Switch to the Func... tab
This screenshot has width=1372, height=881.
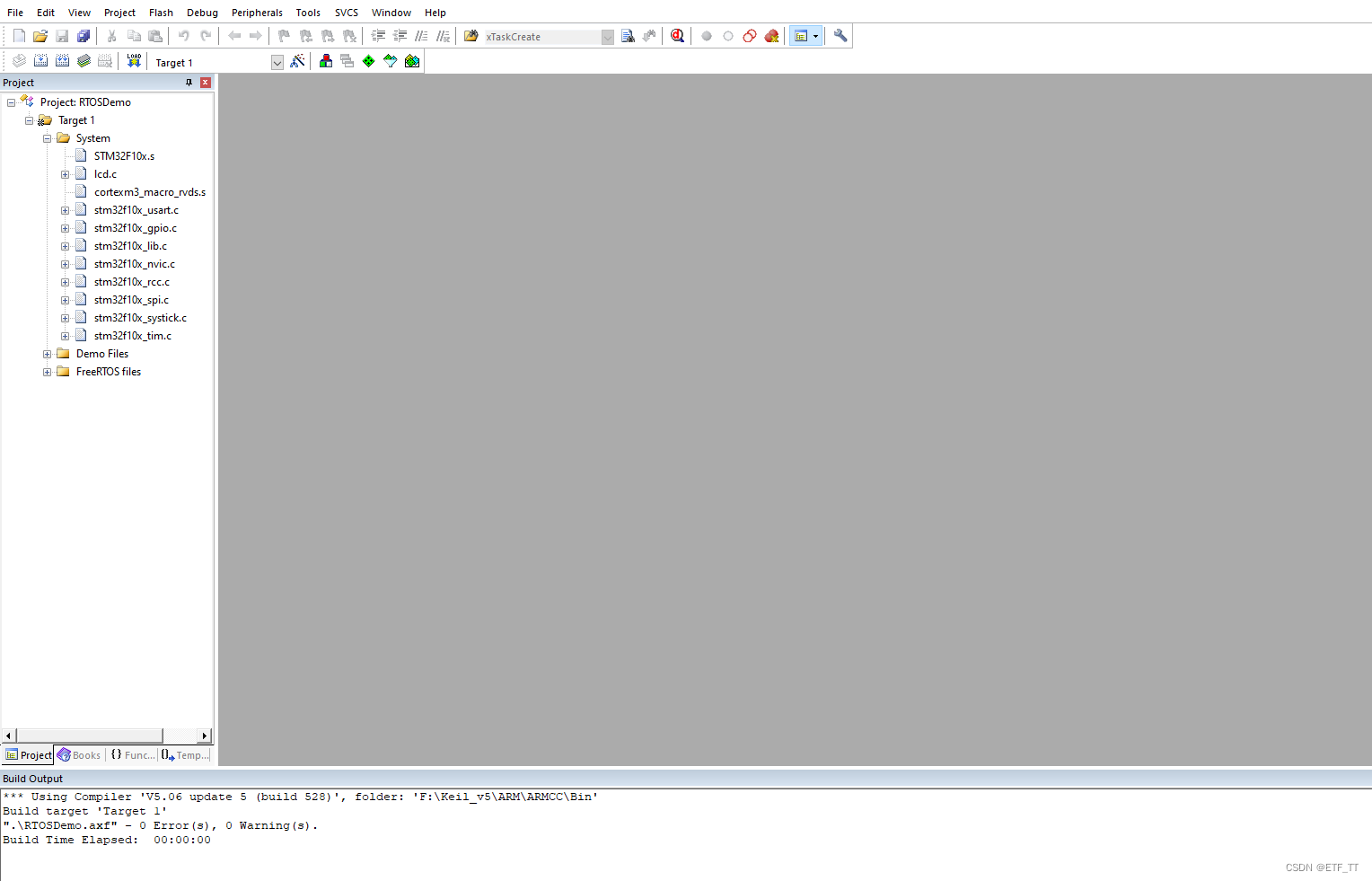132,755
